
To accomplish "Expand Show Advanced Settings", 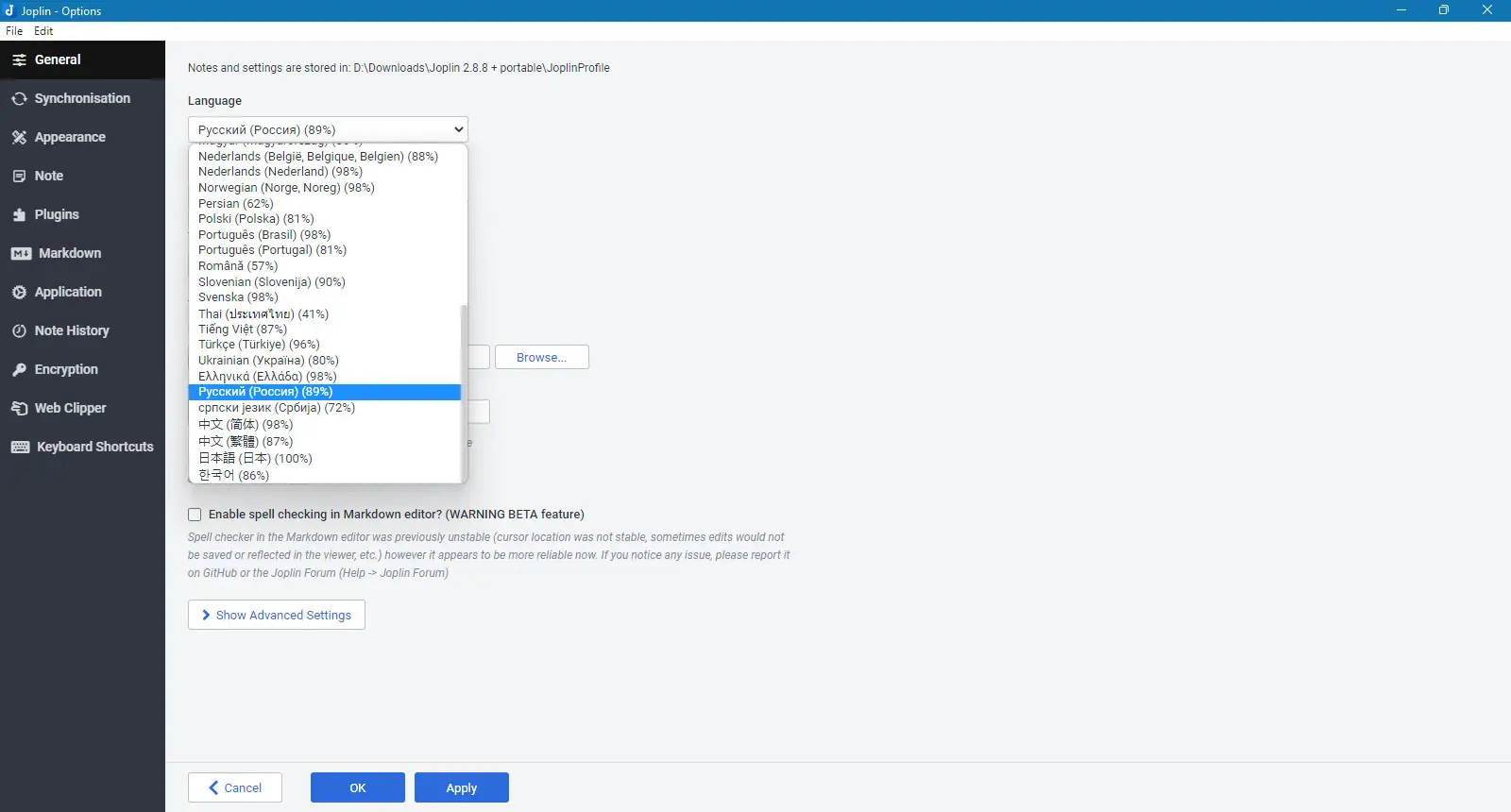I will pyautogui.click(x=277, y=615).
